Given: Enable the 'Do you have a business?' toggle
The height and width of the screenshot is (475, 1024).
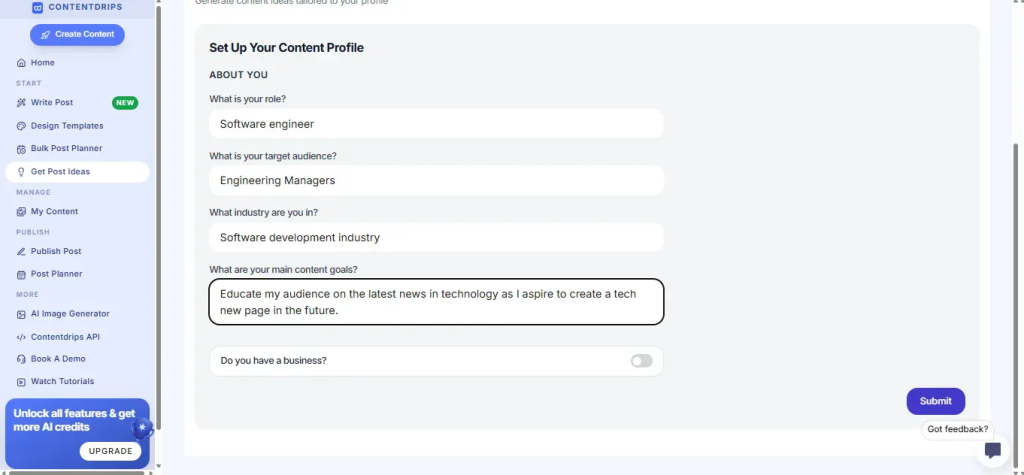Looking at the screenshot, I should tap(641, 361).
